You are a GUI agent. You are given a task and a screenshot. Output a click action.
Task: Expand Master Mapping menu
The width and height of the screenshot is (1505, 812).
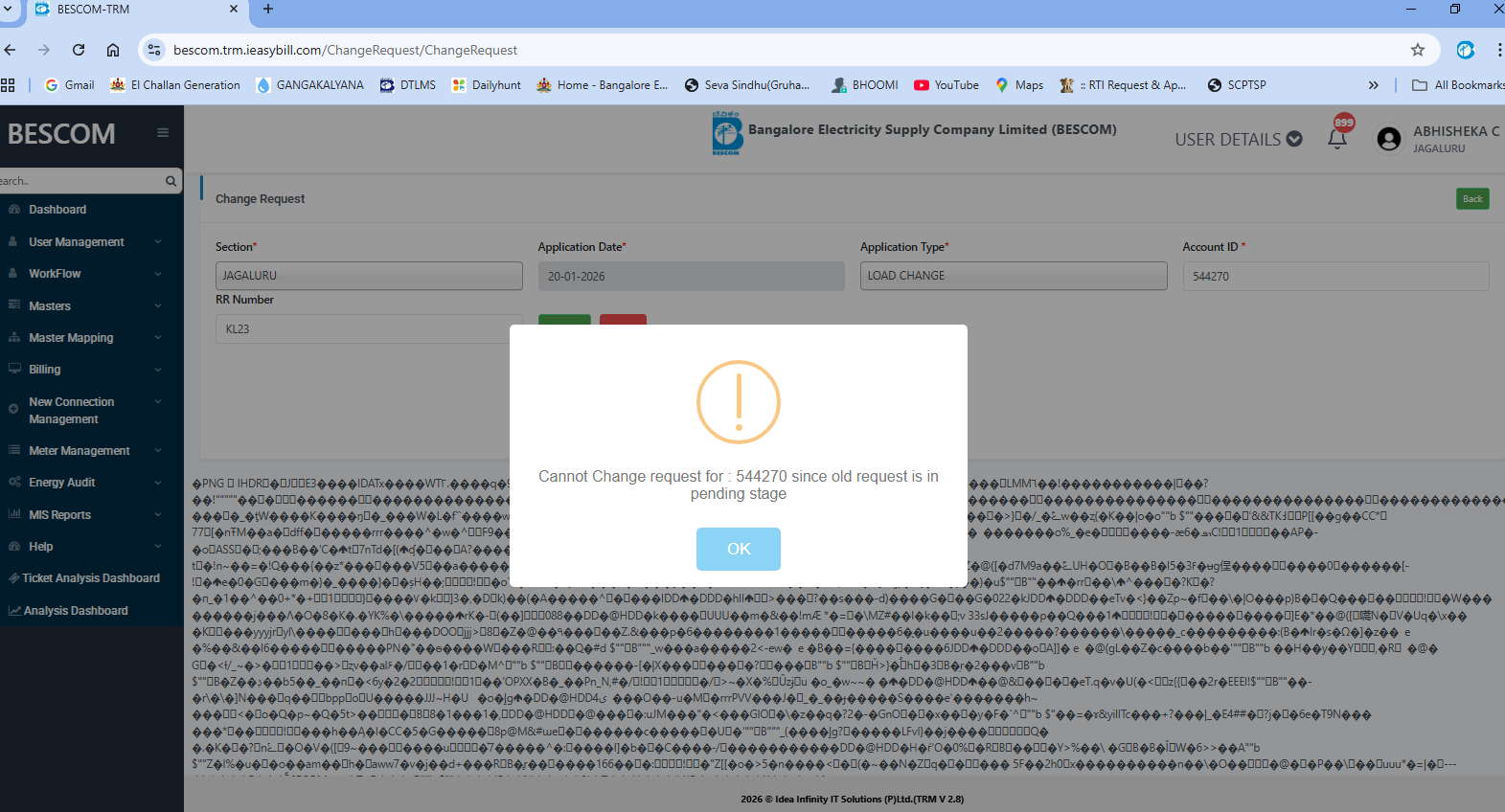click(x=71, y=338)
